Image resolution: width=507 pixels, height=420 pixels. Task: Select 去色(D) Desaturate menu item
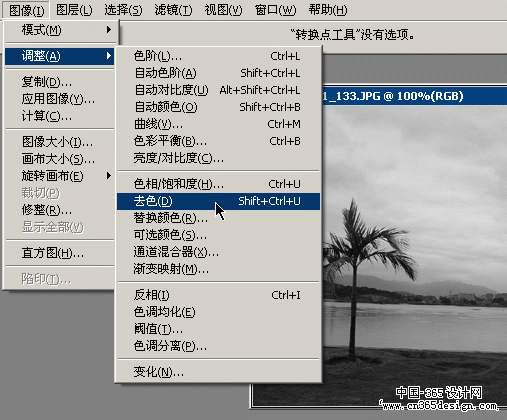(218, 201)
